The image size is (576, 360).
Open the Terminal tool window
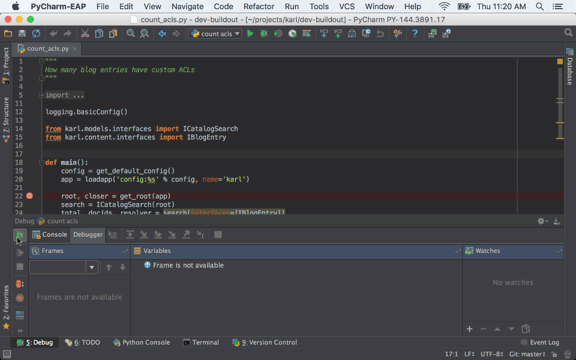(201, 342)
